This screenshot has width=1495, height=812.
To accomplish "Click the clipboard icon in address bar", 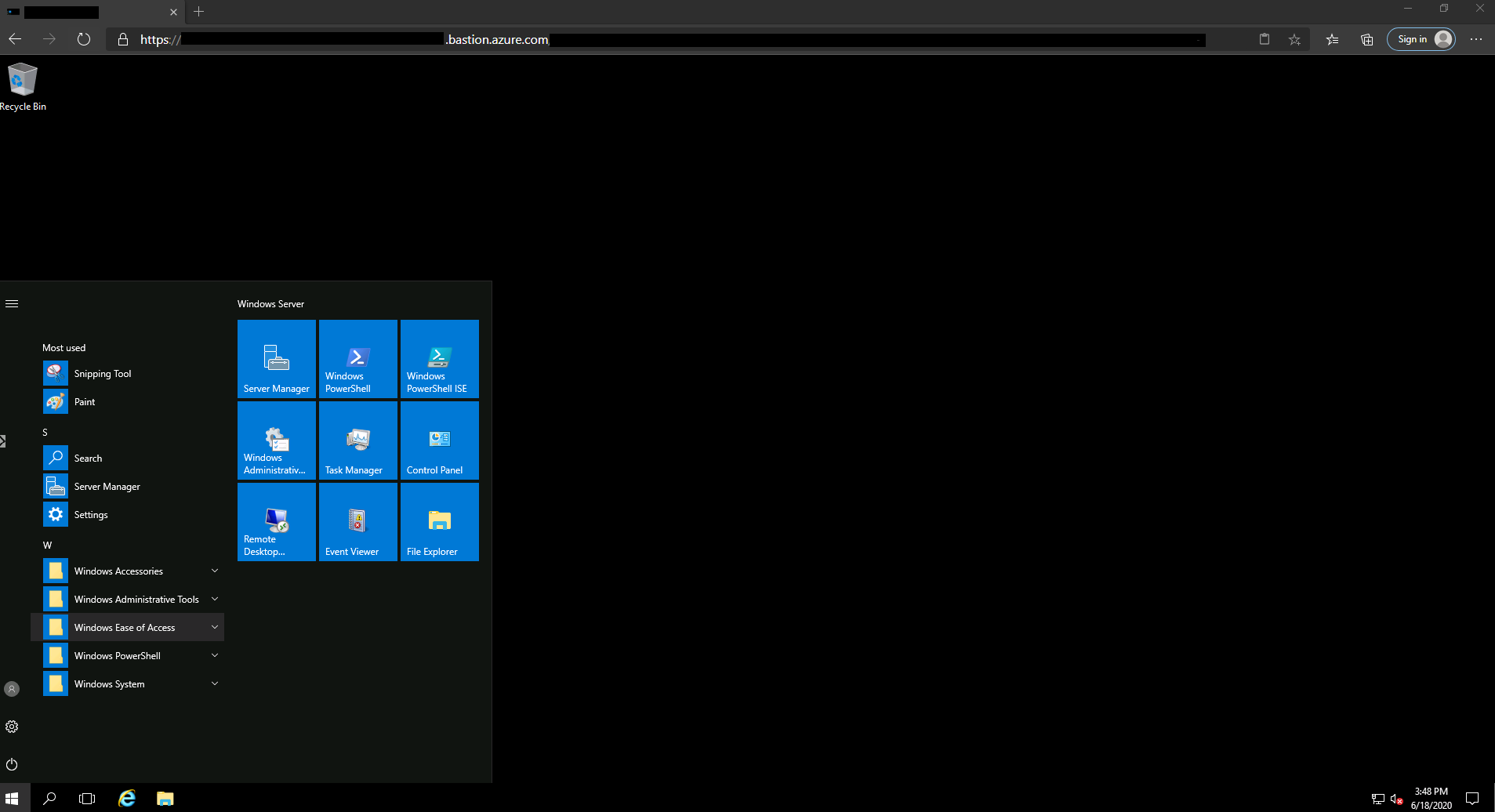I will click(x=1264, y=39).
